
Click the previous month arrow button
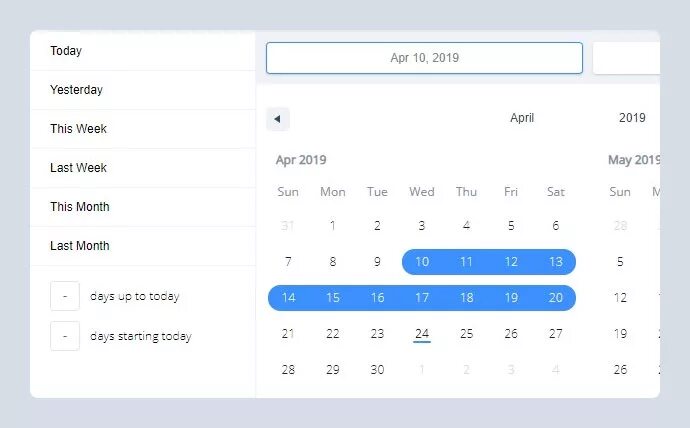pos(278,119)
